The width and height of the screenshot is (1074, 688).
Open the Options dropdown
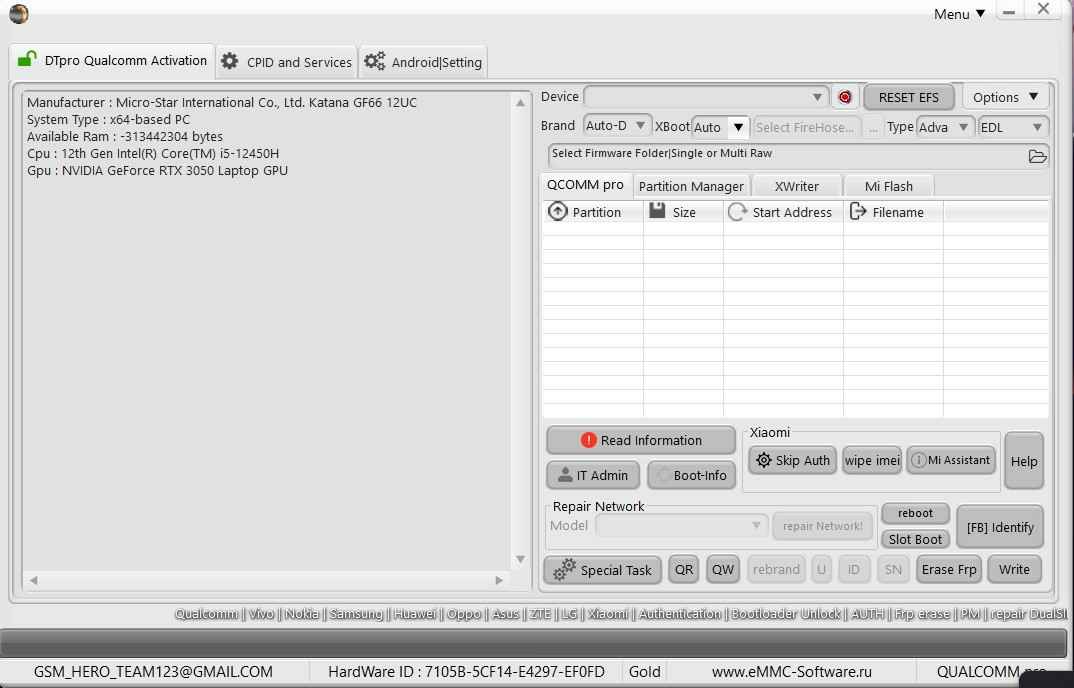[x=1005, y=97]
